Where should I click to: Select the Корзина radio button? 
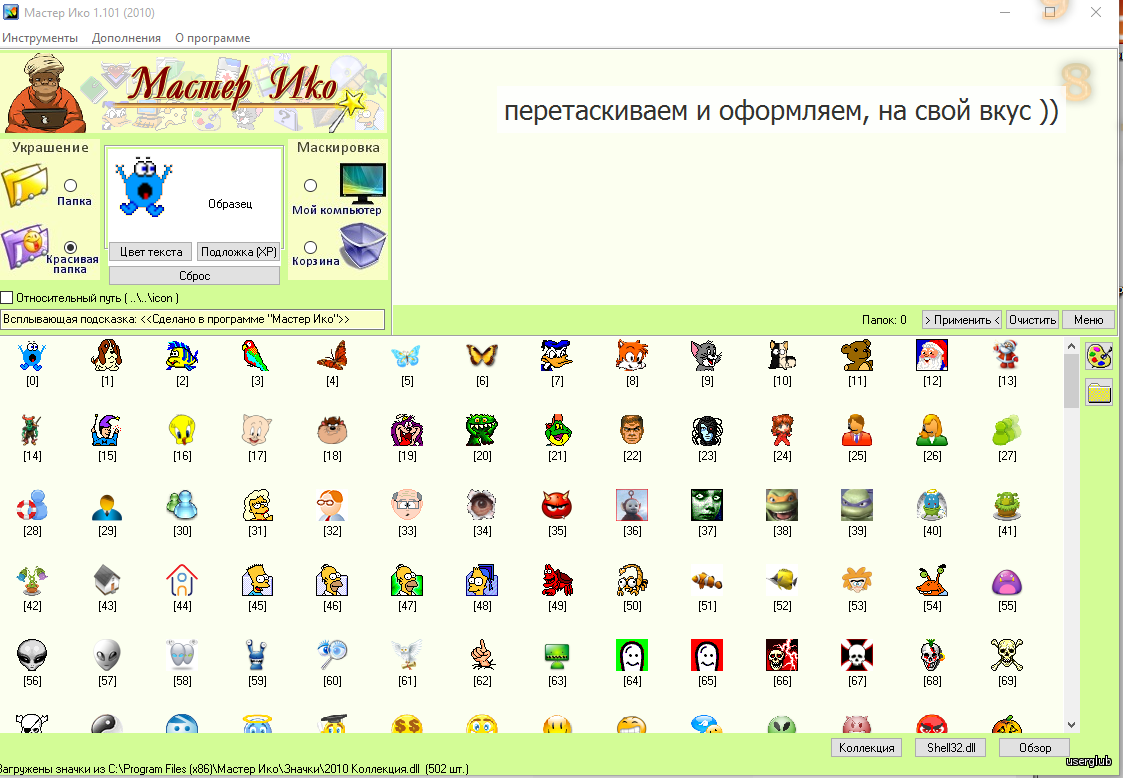(x=310, y=247)
